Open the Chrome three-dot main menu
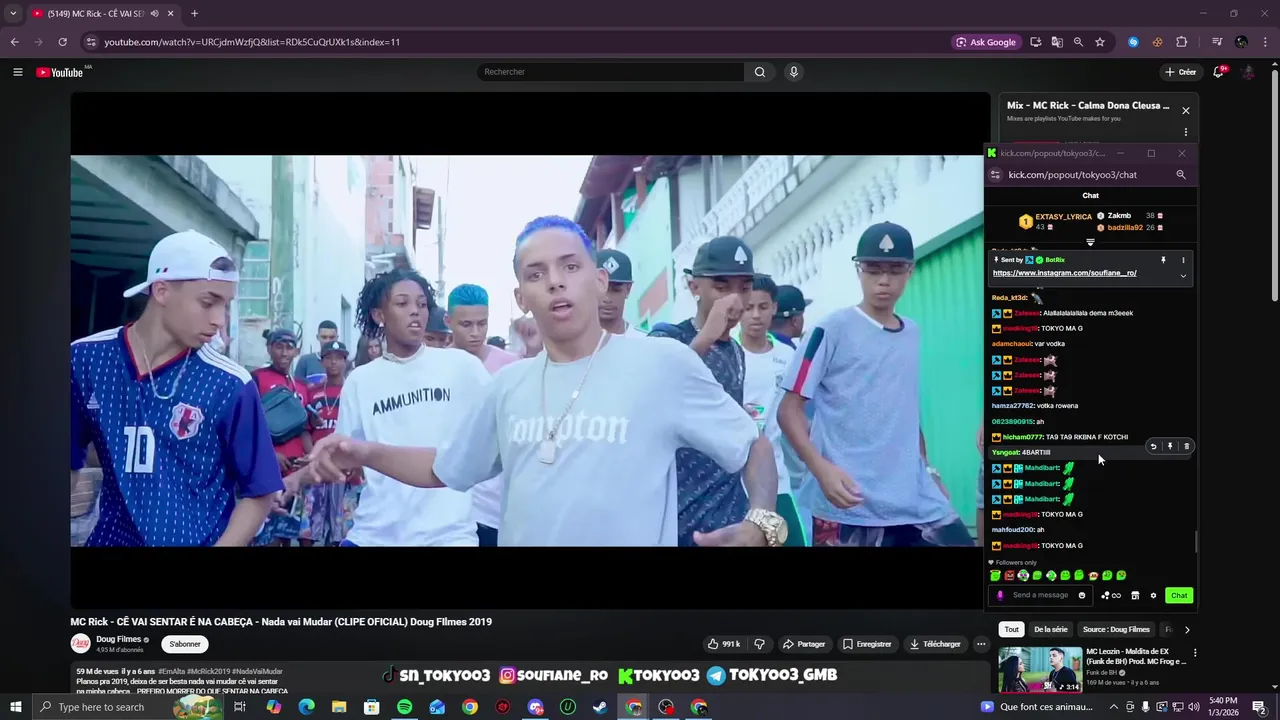Viewport: 1280px width, 720px height. pyautogui.click(x=1266, y=42)
